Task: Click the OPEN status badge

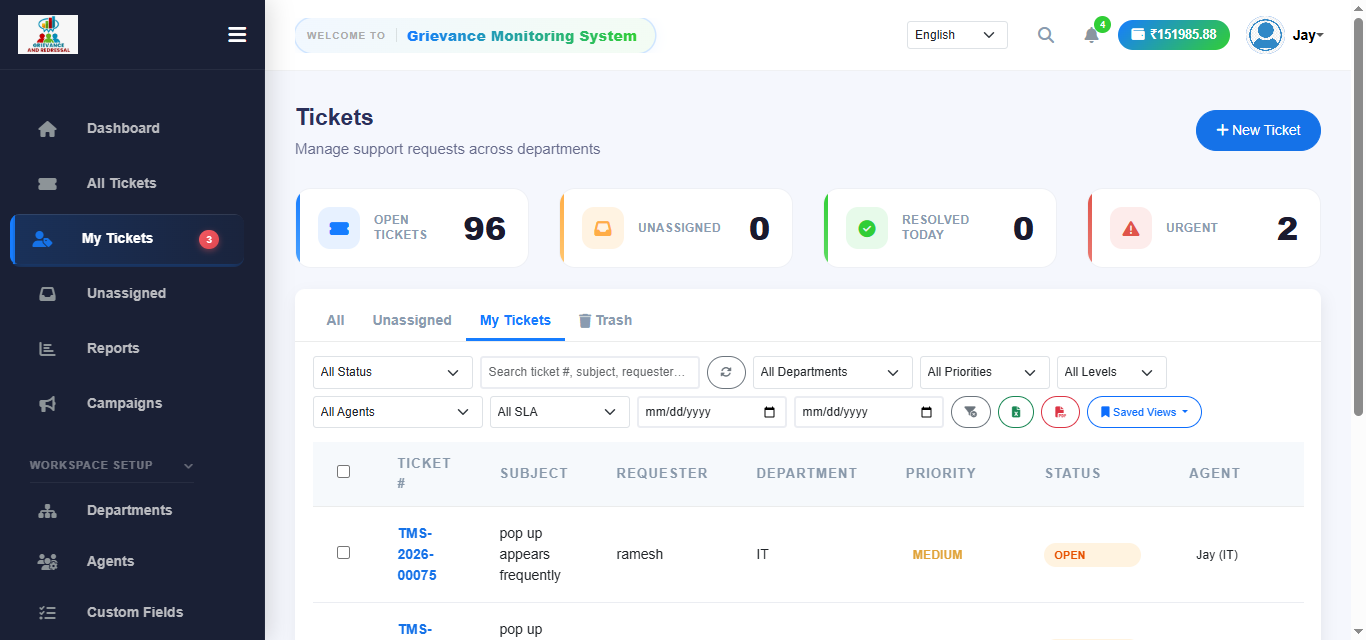Action: (1092, 555)
